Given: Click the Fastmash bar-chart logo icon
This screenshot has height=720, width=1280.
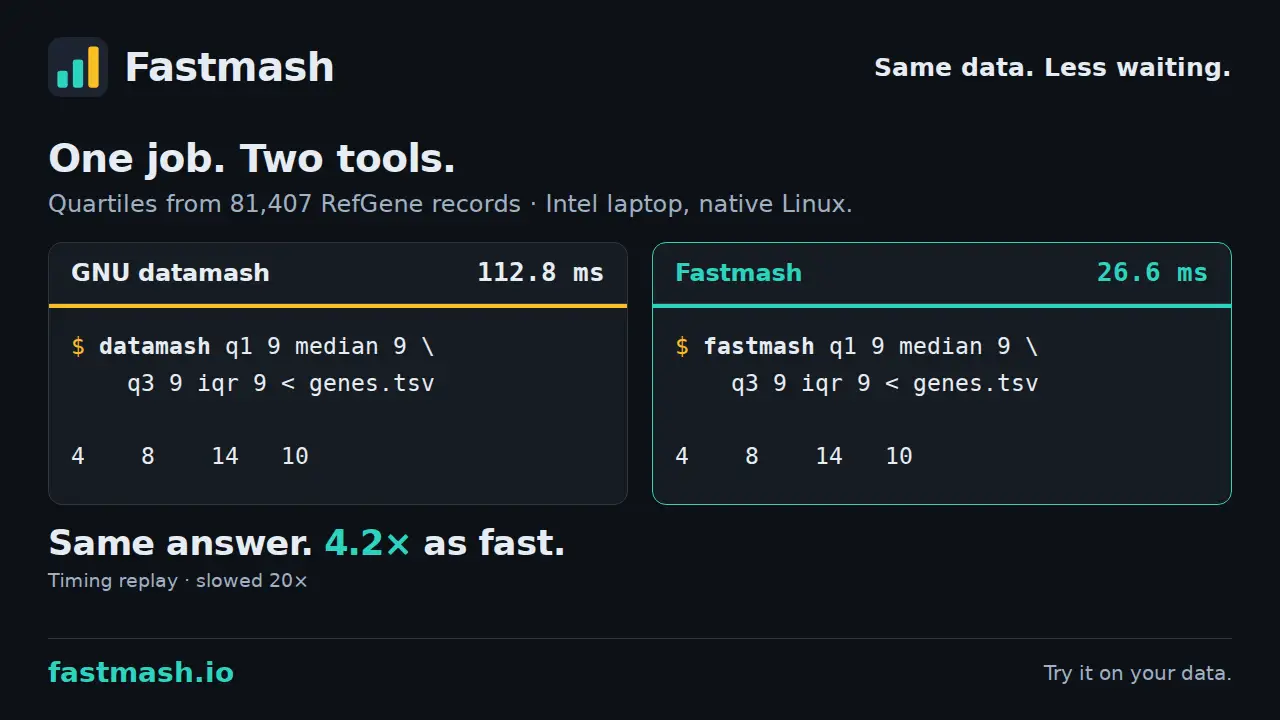Looking at the screenshot, I should pos(78,67).
